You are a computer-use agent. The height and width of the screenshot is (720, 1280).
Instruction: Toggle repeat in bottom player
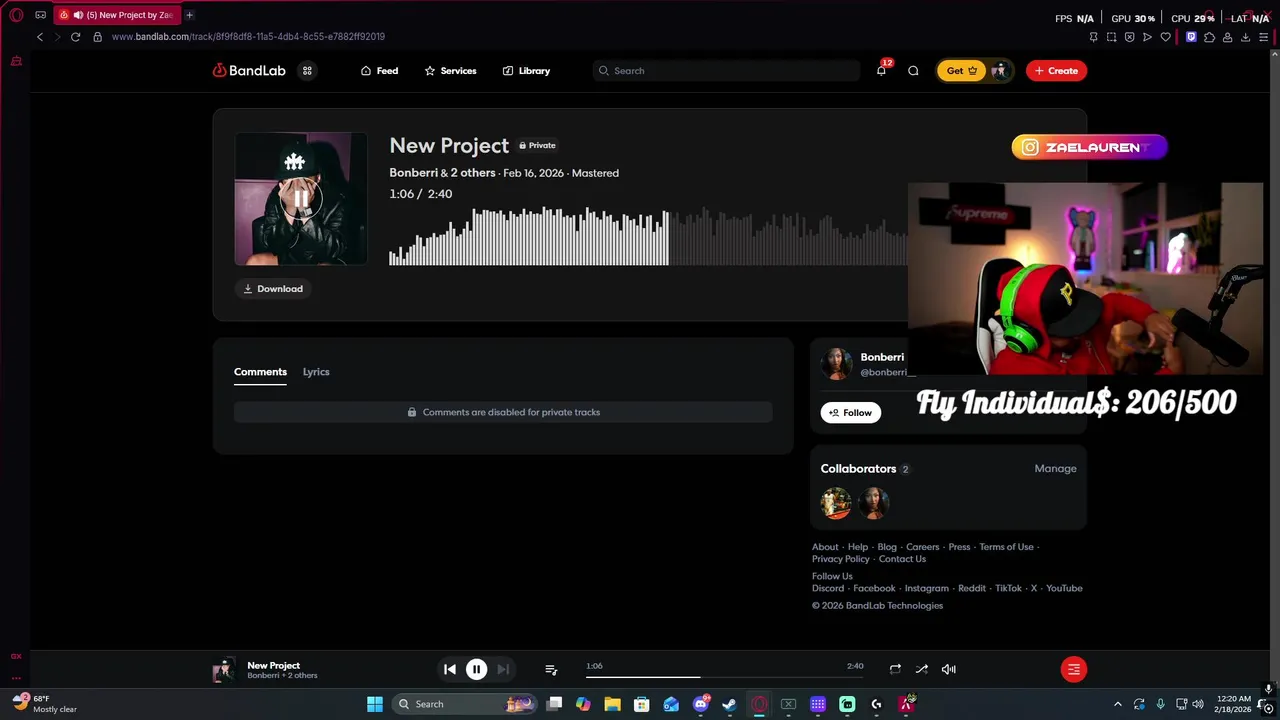895,670
